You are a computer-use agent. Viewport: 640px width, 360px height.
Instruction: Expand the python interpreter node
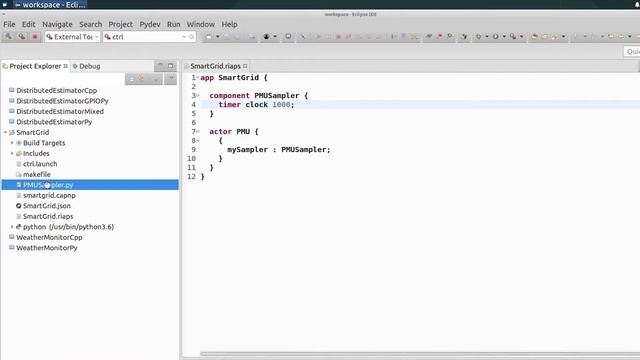coord(12,227)
